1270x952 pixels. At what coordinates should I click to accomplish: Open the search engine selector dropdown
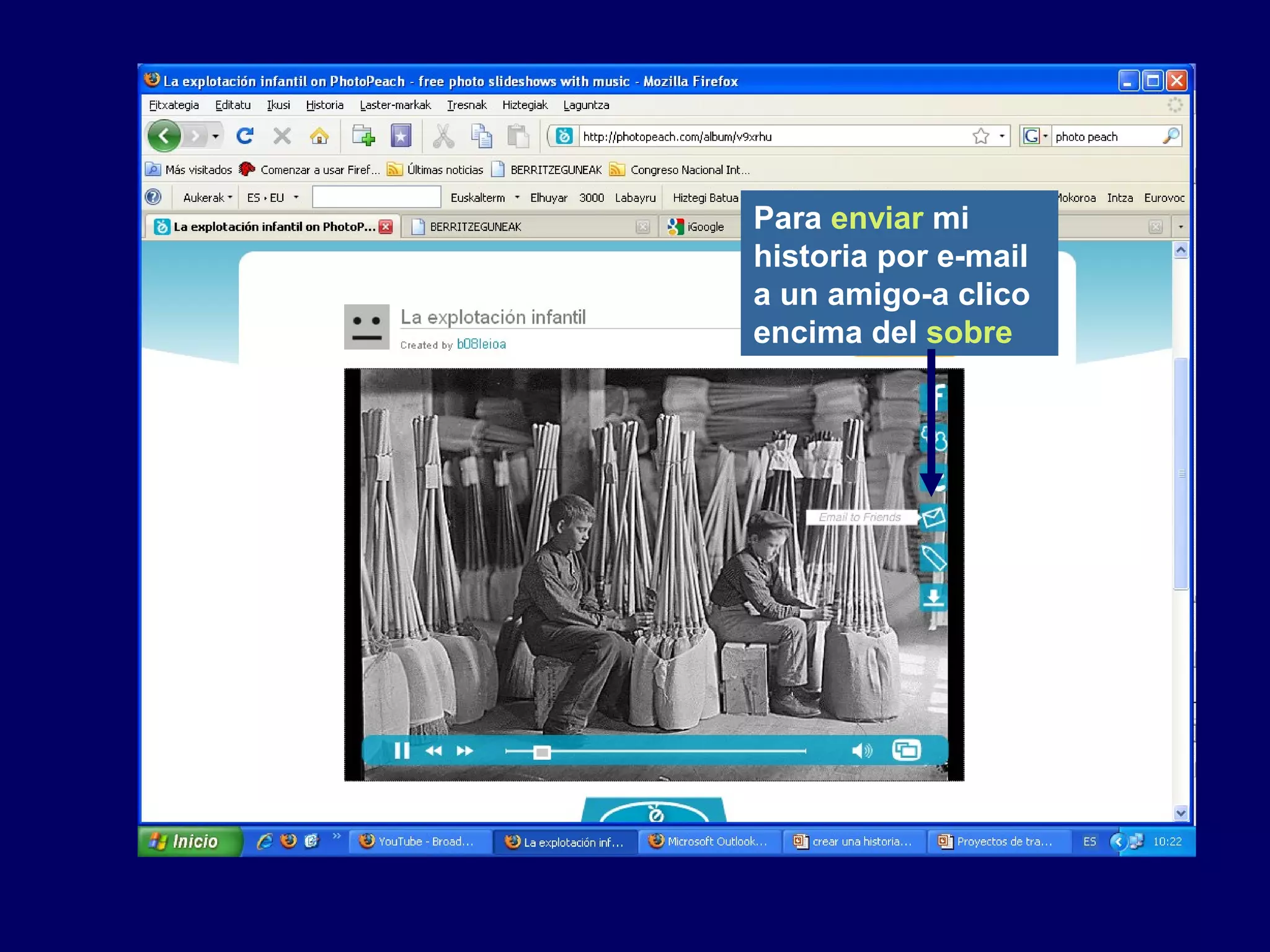pos(1035,136)
